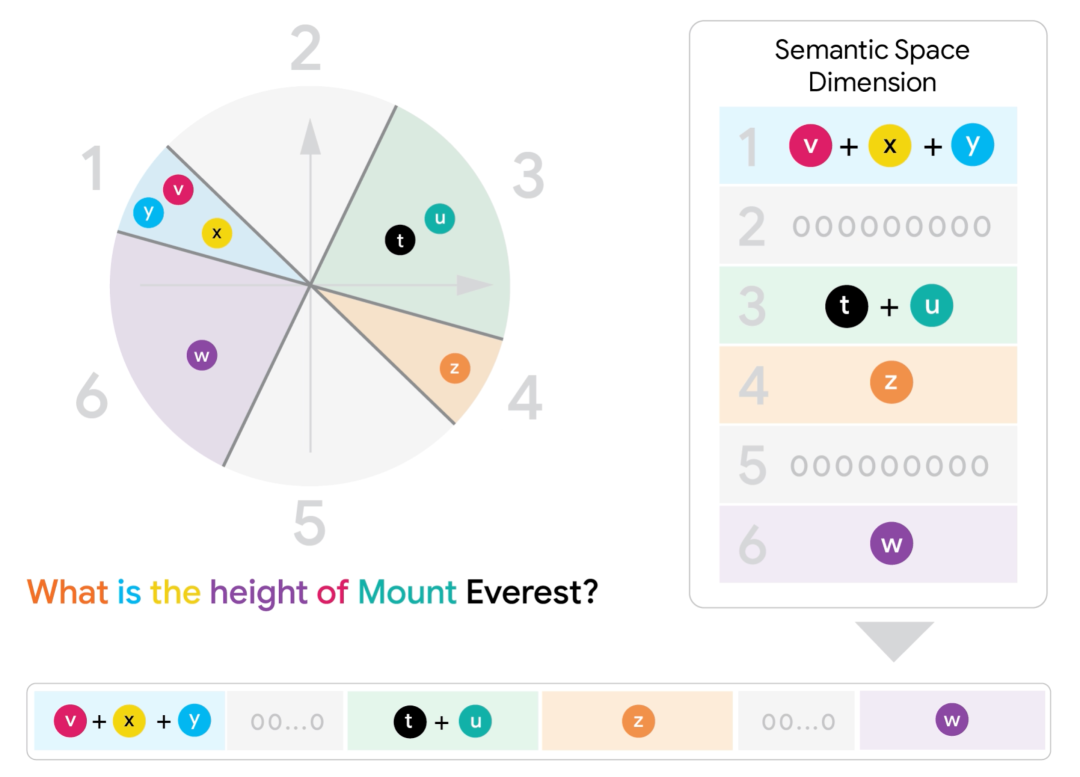Select the teal u circle in pie sector 3

(x=440, y=219)
